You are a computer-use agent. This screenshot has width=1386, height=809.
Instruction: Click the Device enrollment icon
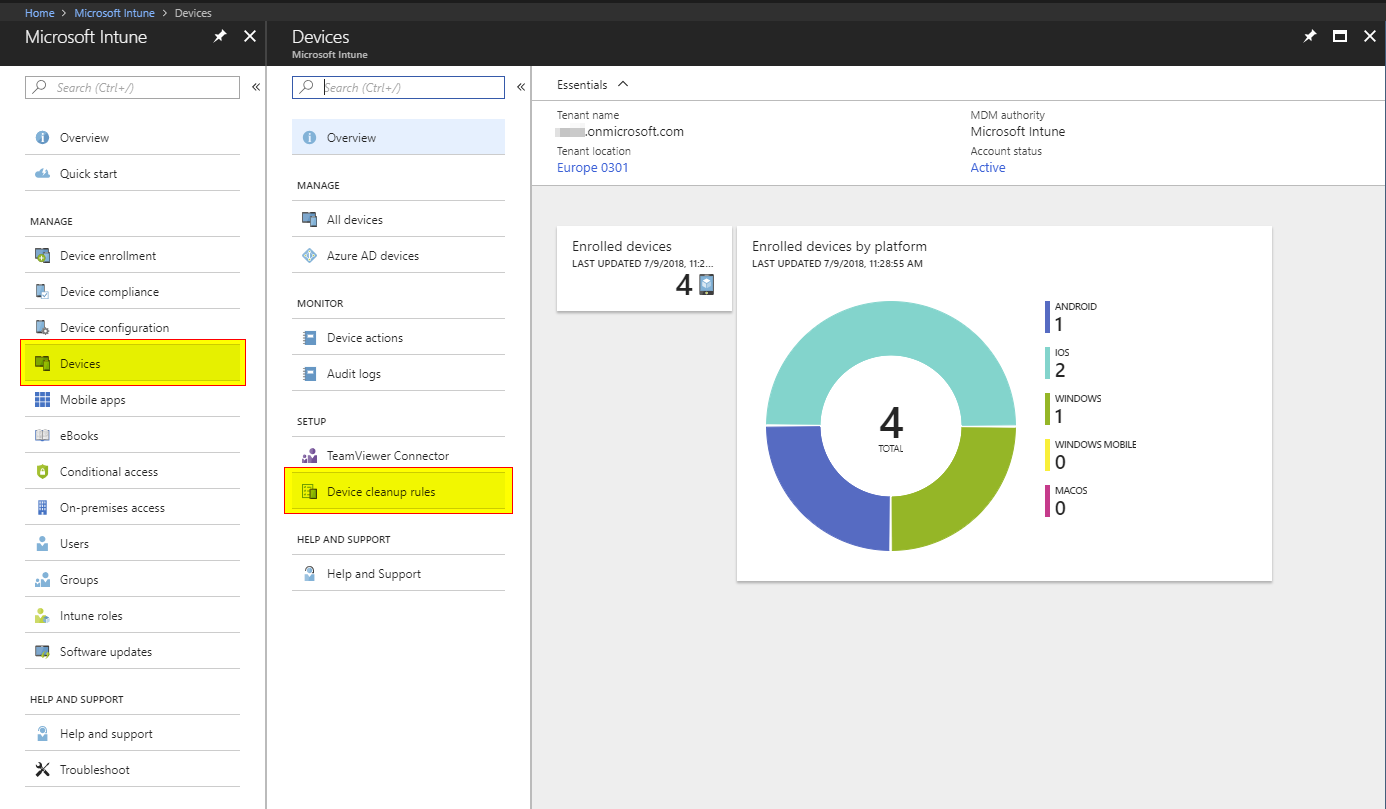tap(42, 256)
